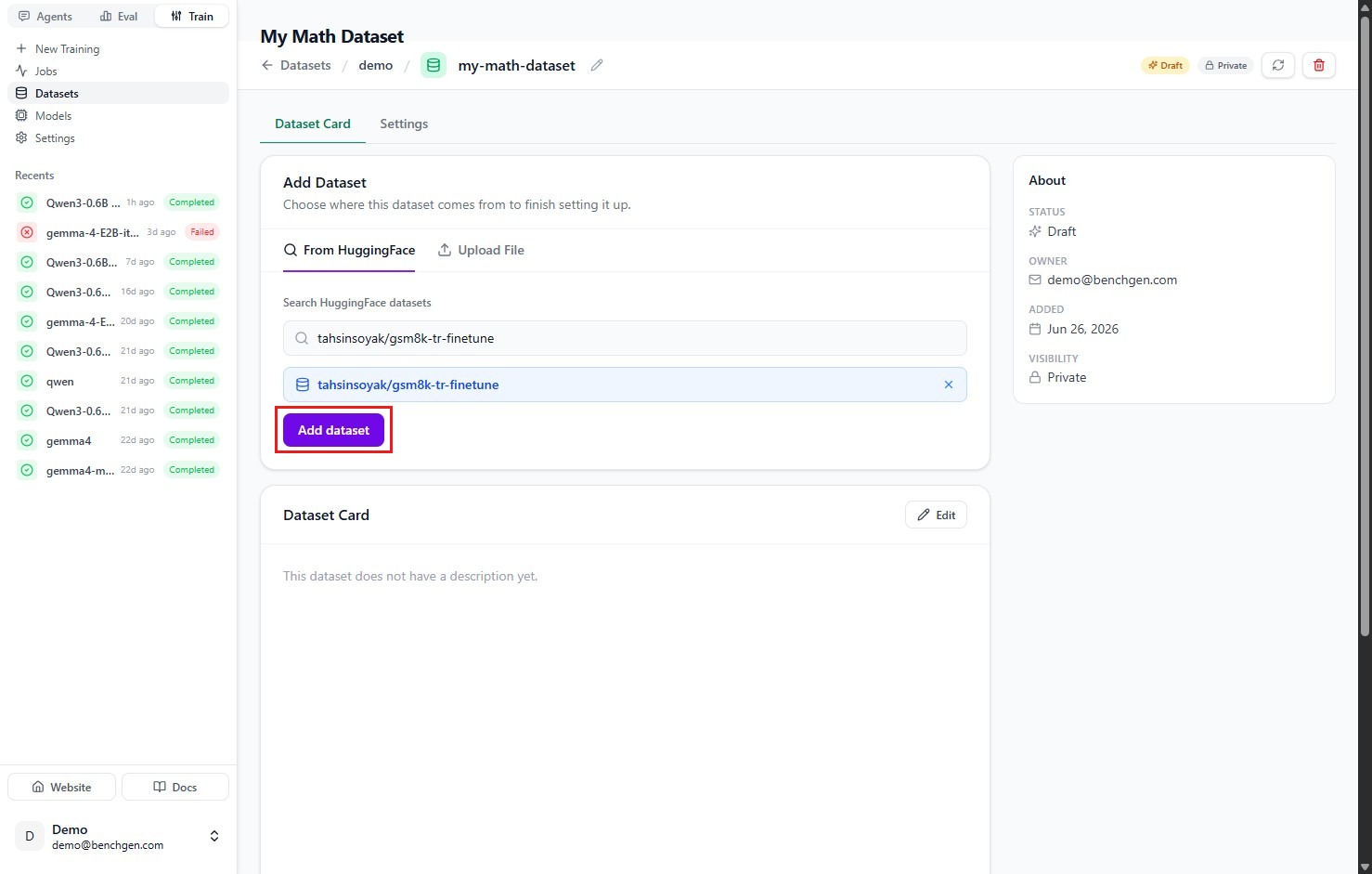Open the gemma4 job from 22d ago
The width and height of the screenshot is (1372, 874).
(118, 440)
